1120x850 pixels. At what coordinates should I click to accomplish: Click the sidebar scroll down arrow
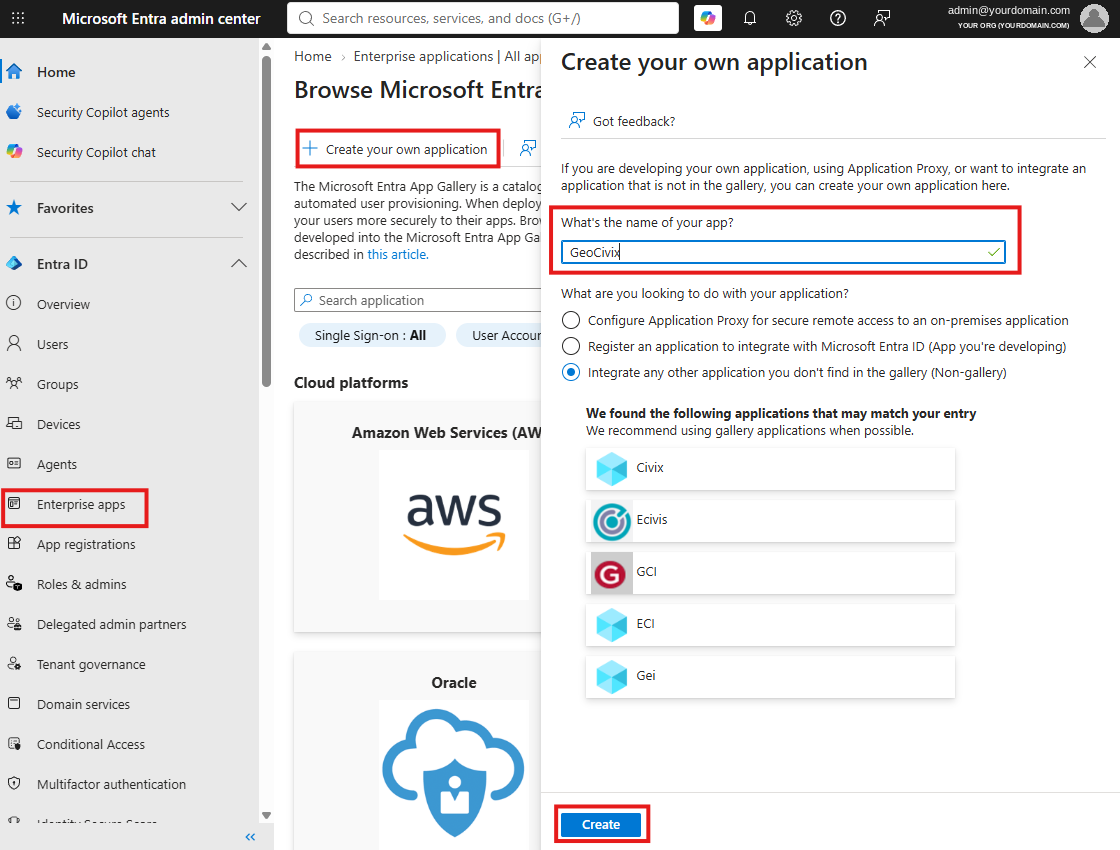click(x=266, y=815)
